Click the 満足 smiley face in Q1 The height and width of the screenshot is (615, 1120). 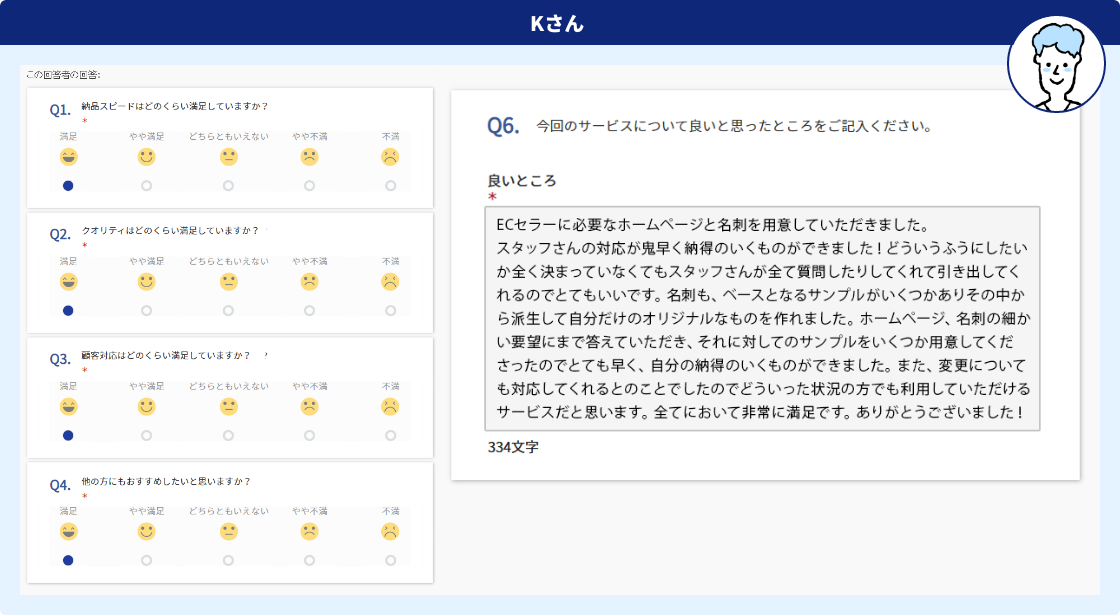pos(68,157)
